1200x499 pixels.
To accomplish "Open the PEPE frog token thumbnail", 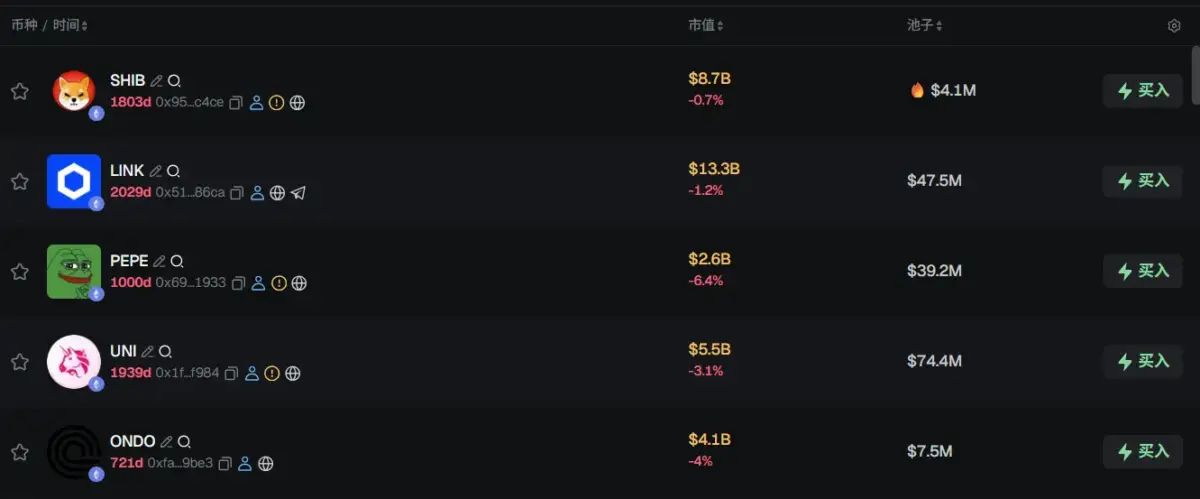I will click(x=74, y=271).
